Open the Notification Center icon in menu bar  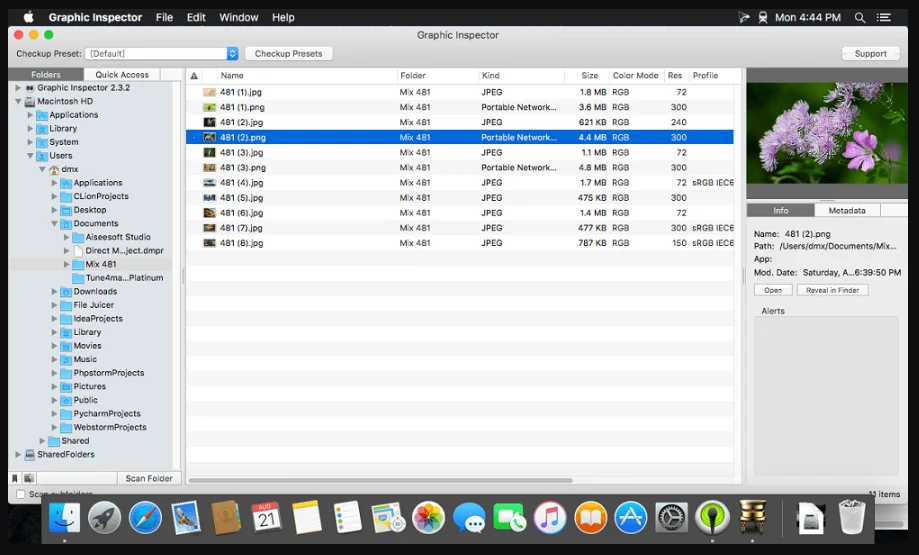click(x=883, y=18)
